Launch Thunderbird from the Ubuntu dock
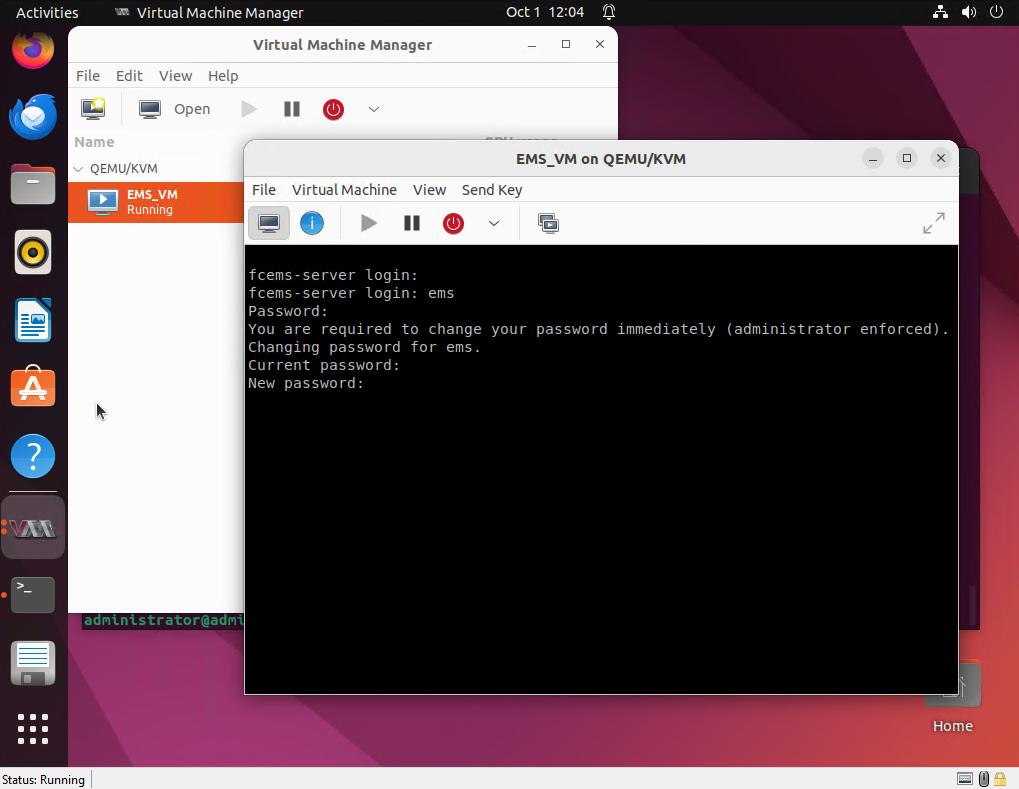Screen dimensions: 1019x789 click(33, 117)
